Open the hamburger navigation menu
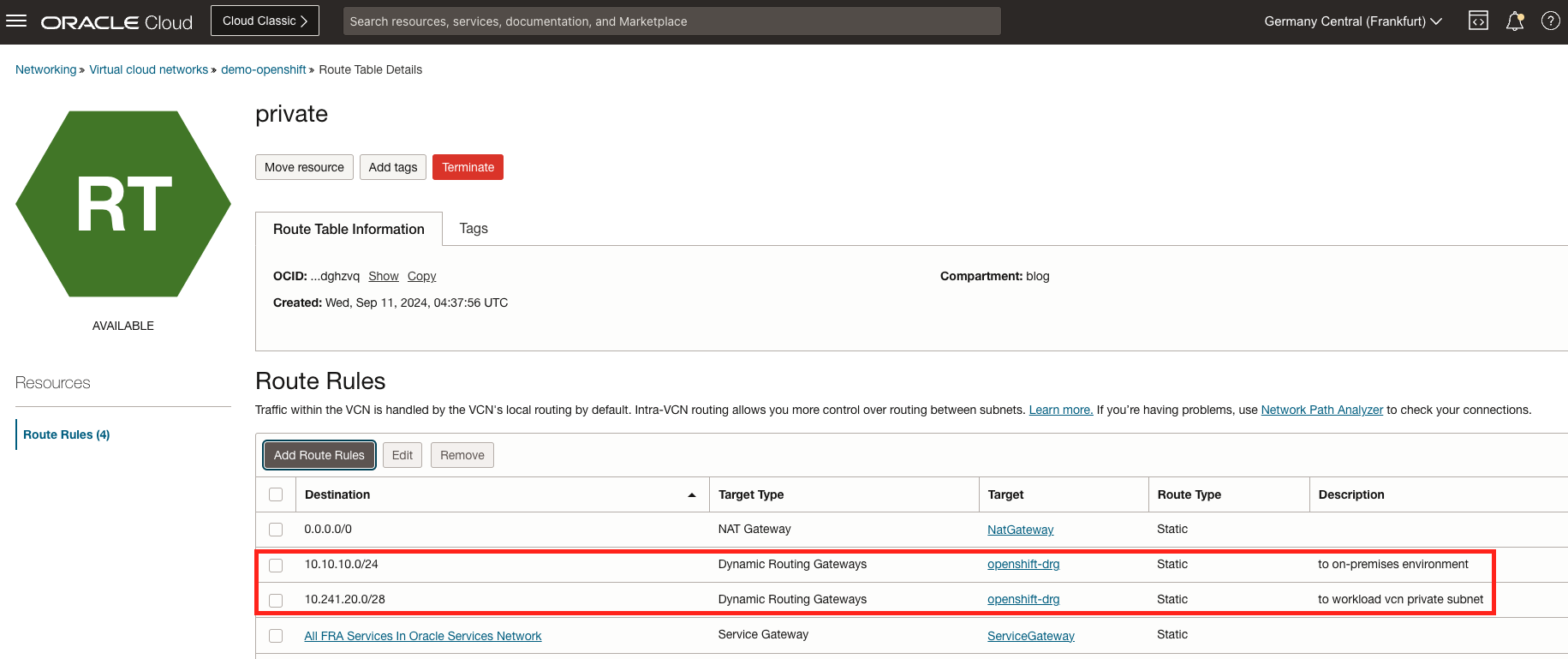This screenshot has width=1568, height=659. [x=16, y=21]
